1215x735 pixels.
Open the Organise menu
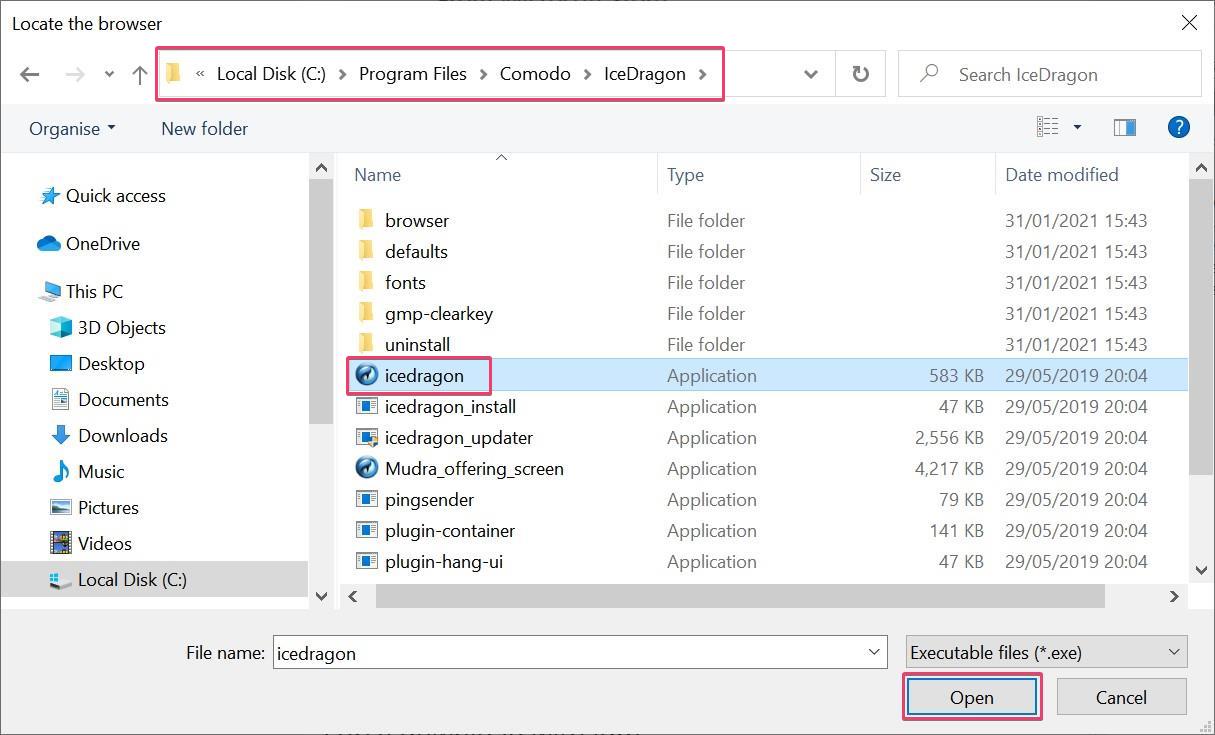72,128
